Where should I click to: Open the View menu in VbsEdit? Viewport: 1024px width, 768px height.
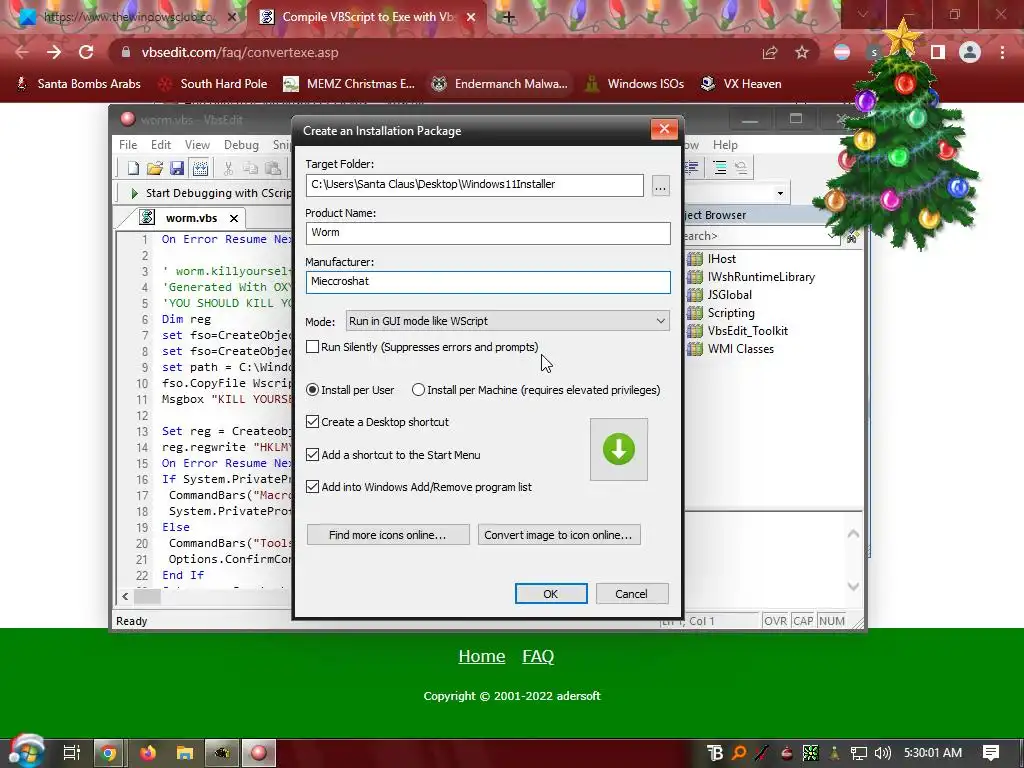(197, 145)
